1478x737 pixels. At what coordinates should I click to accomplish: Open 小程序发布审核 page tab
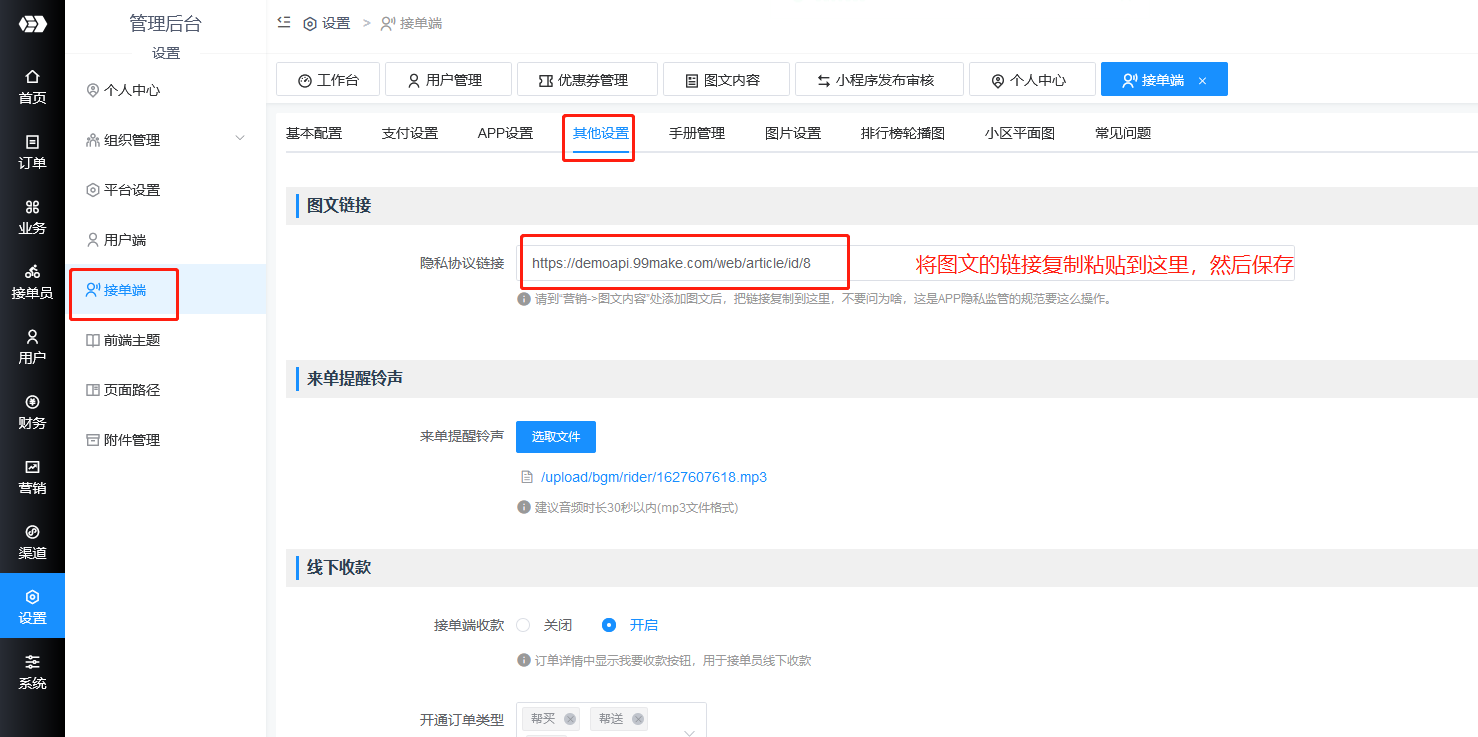point(879,79)
